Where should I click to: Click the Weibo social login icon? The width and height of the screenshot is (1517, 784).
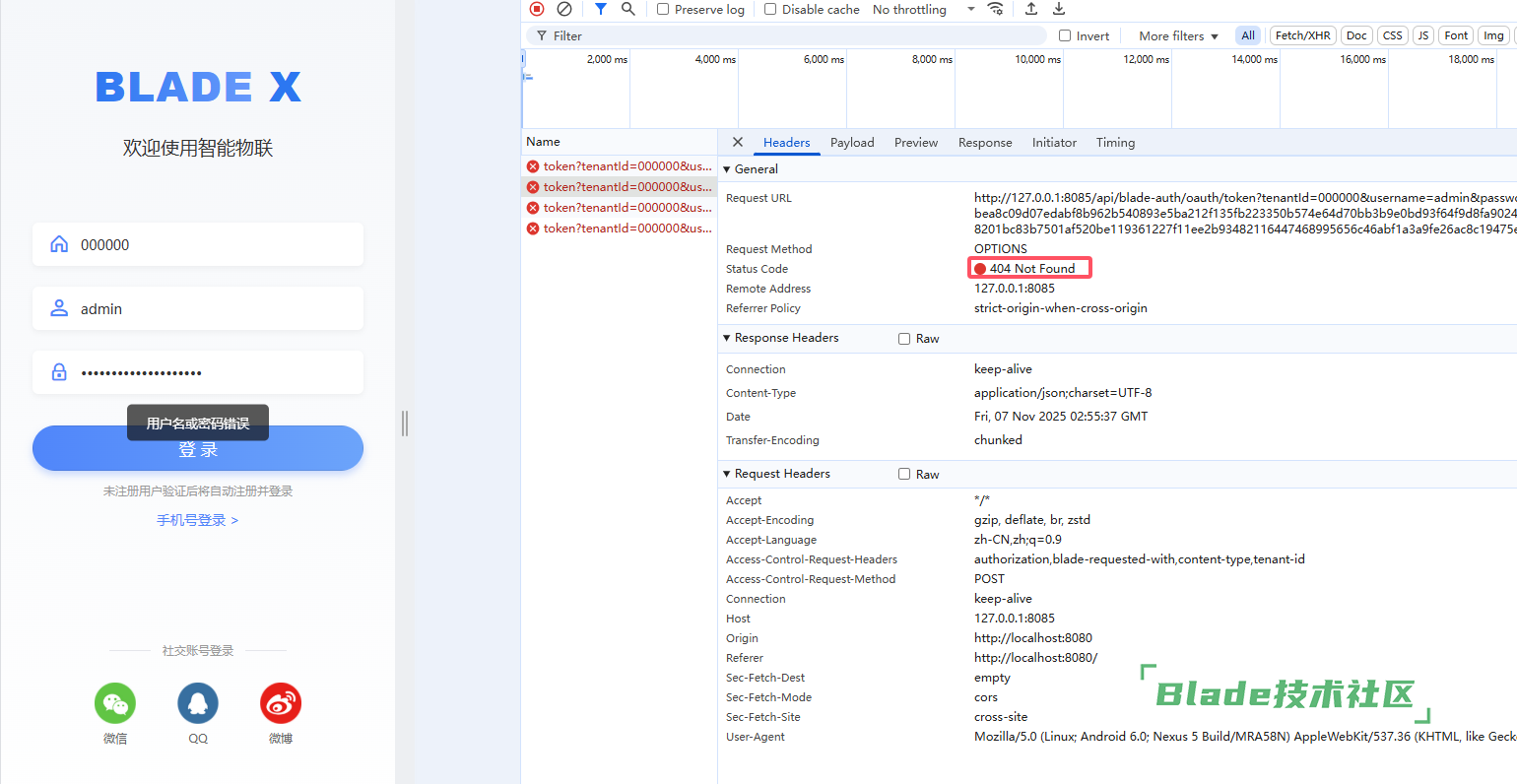(x=281, y=703)
